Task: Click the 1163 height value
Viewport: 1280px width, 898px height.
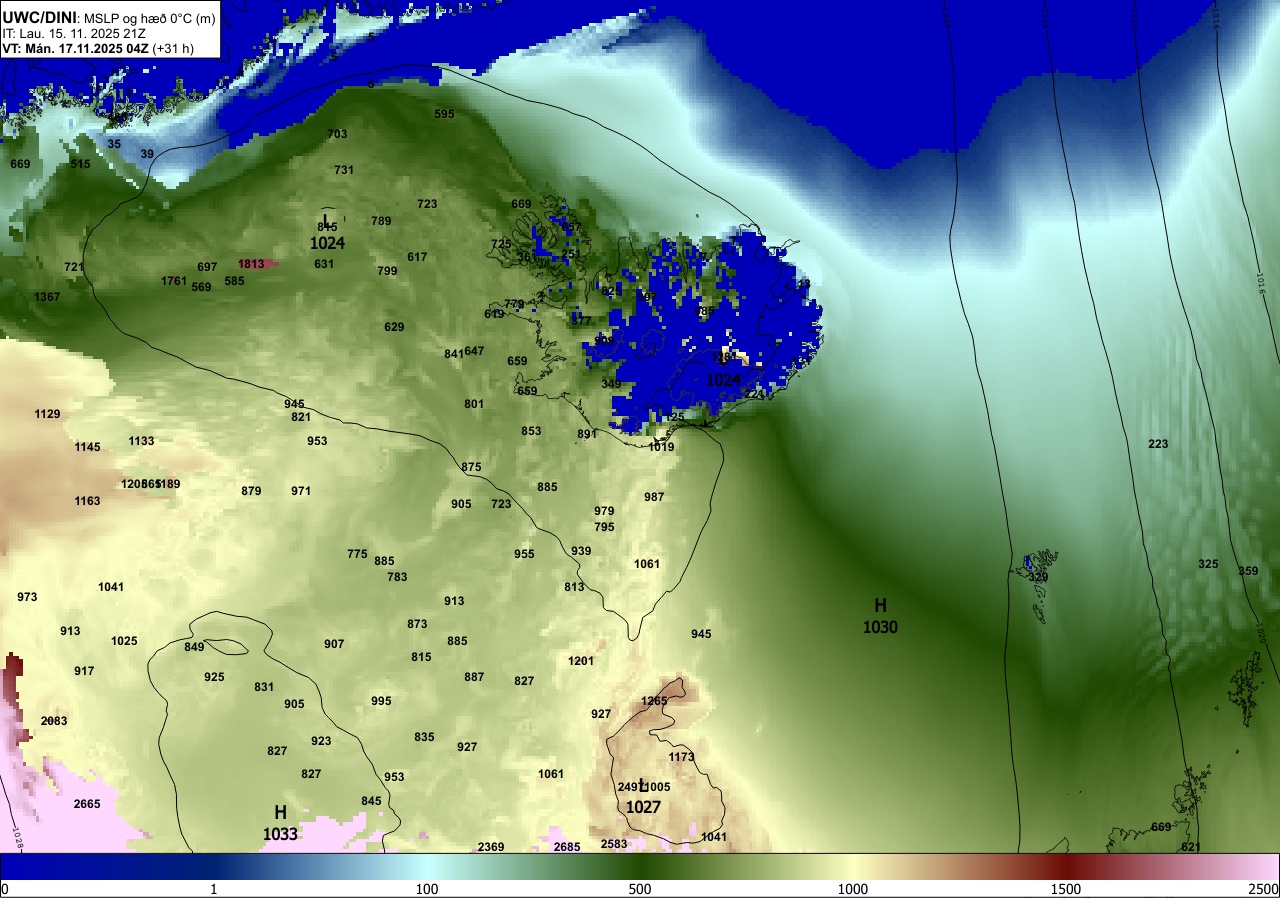Action: pyautogui.click(x=87, y=501)
